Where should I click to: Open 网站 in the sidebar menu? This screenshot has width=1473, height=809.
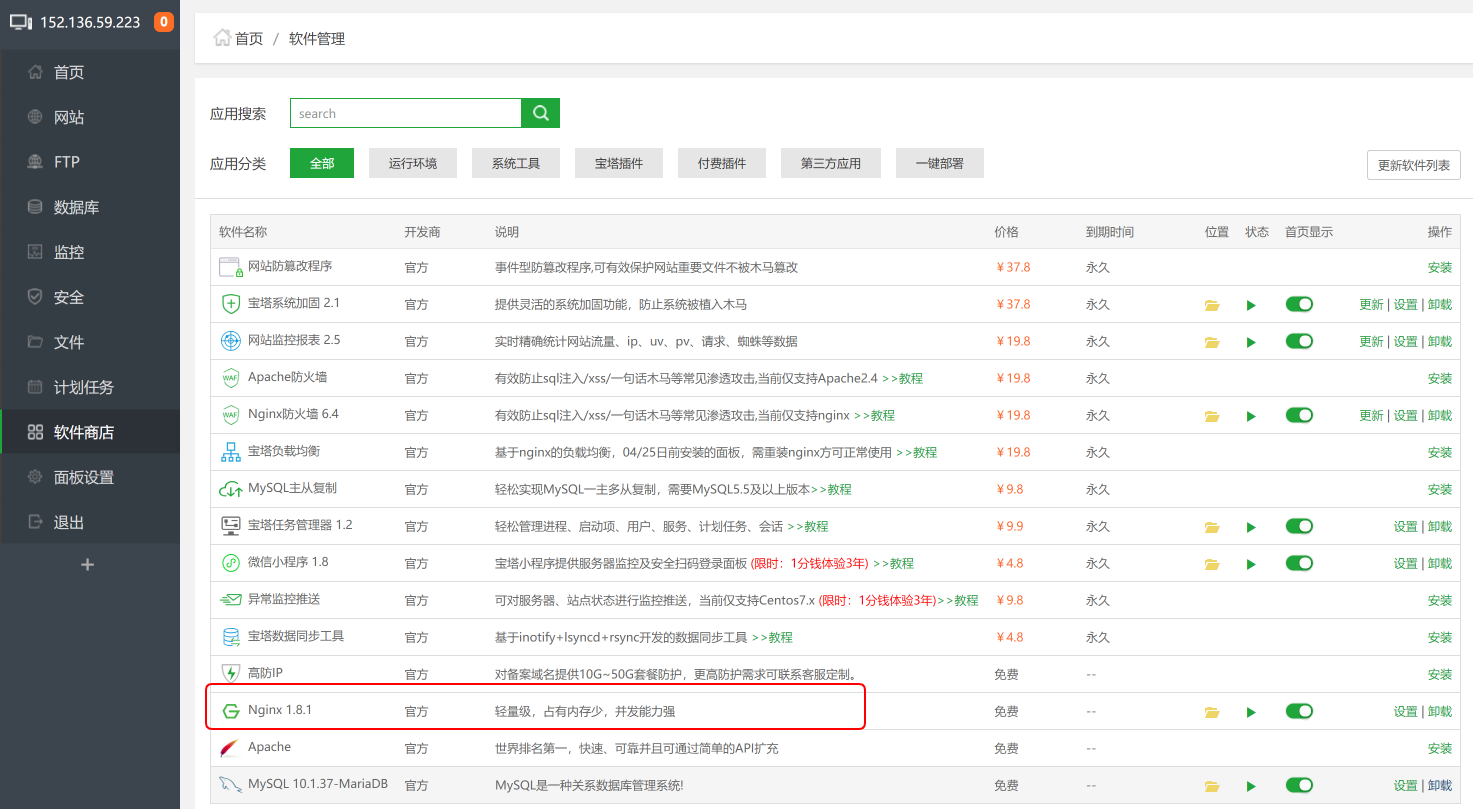pyautogui.click(x=90, y=117)
